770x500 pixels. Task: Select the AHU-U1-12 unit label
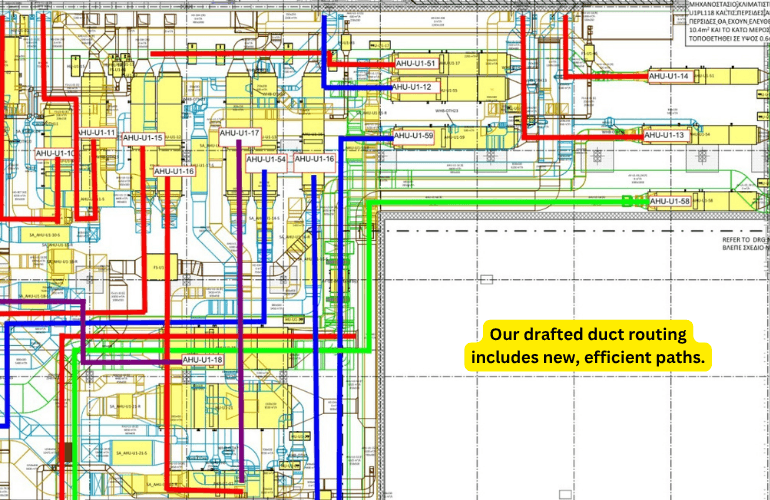coord(411,88)
